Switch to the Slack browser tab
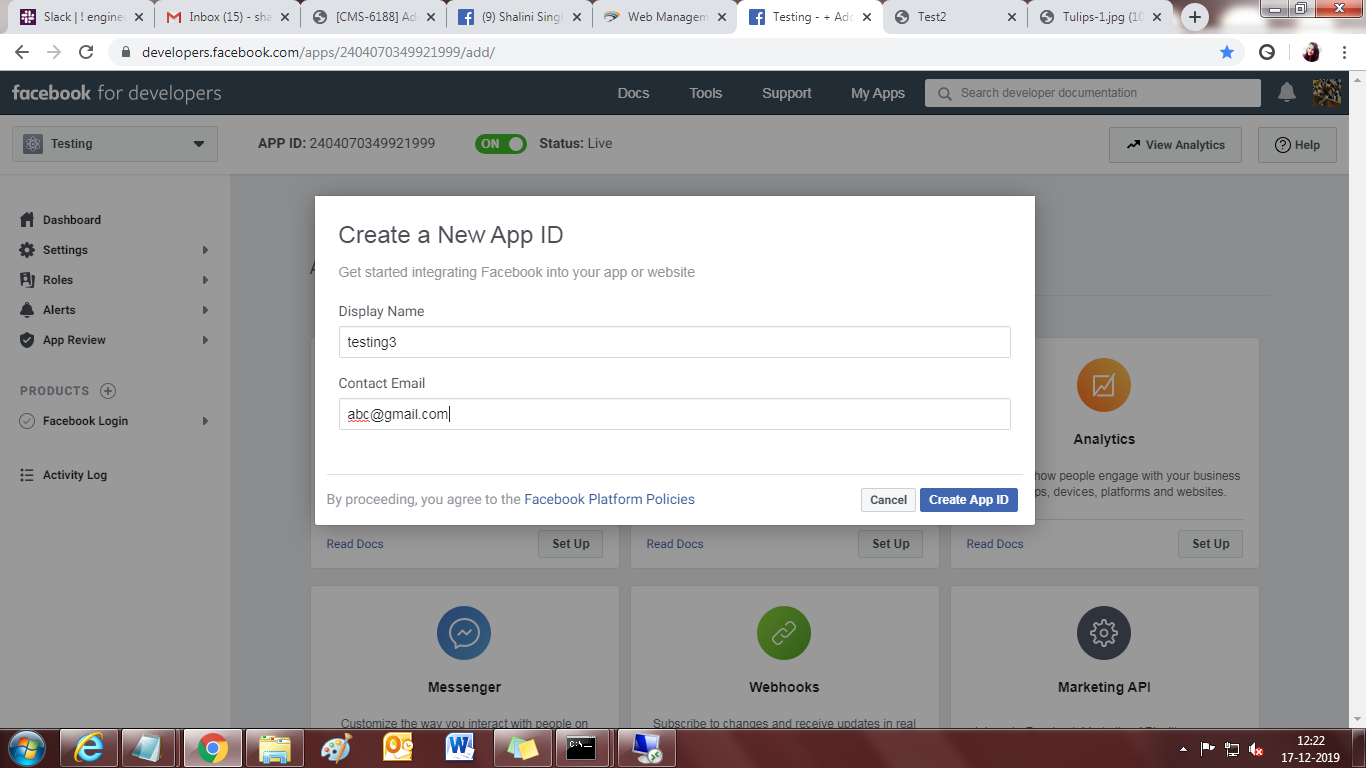This screenshot has width=1366, height=768. pos(82,17)
